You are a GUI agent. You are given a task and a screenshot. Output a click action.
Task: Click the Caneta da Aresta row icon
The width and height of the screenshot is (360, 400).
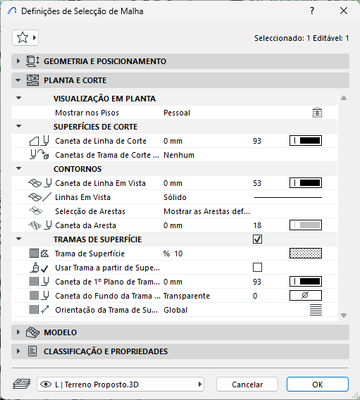click(x=40, y=225)
